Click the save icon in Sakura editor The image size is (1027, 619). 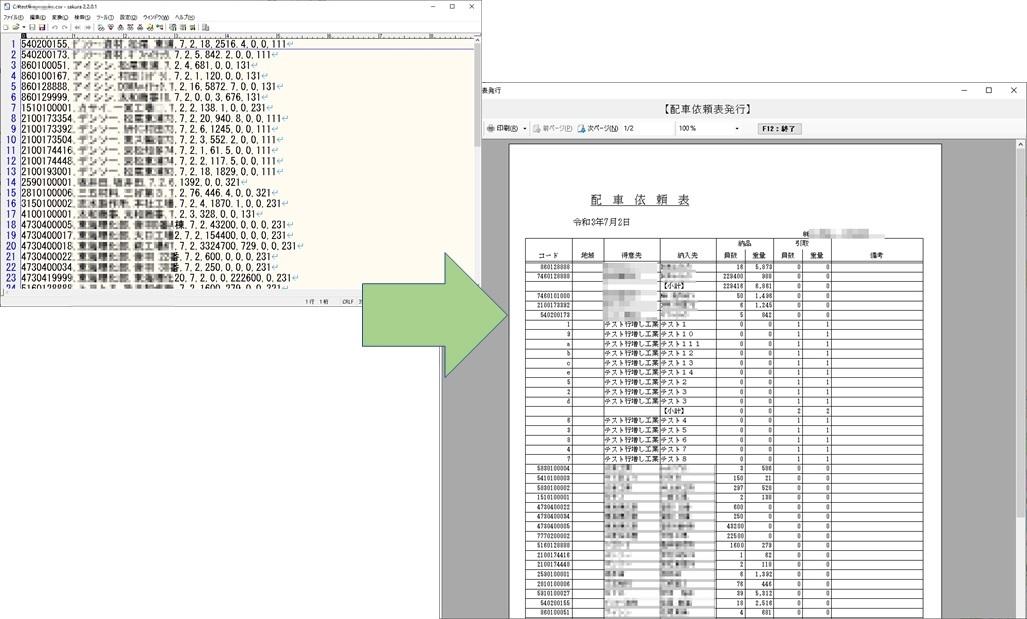click(31, 27)
